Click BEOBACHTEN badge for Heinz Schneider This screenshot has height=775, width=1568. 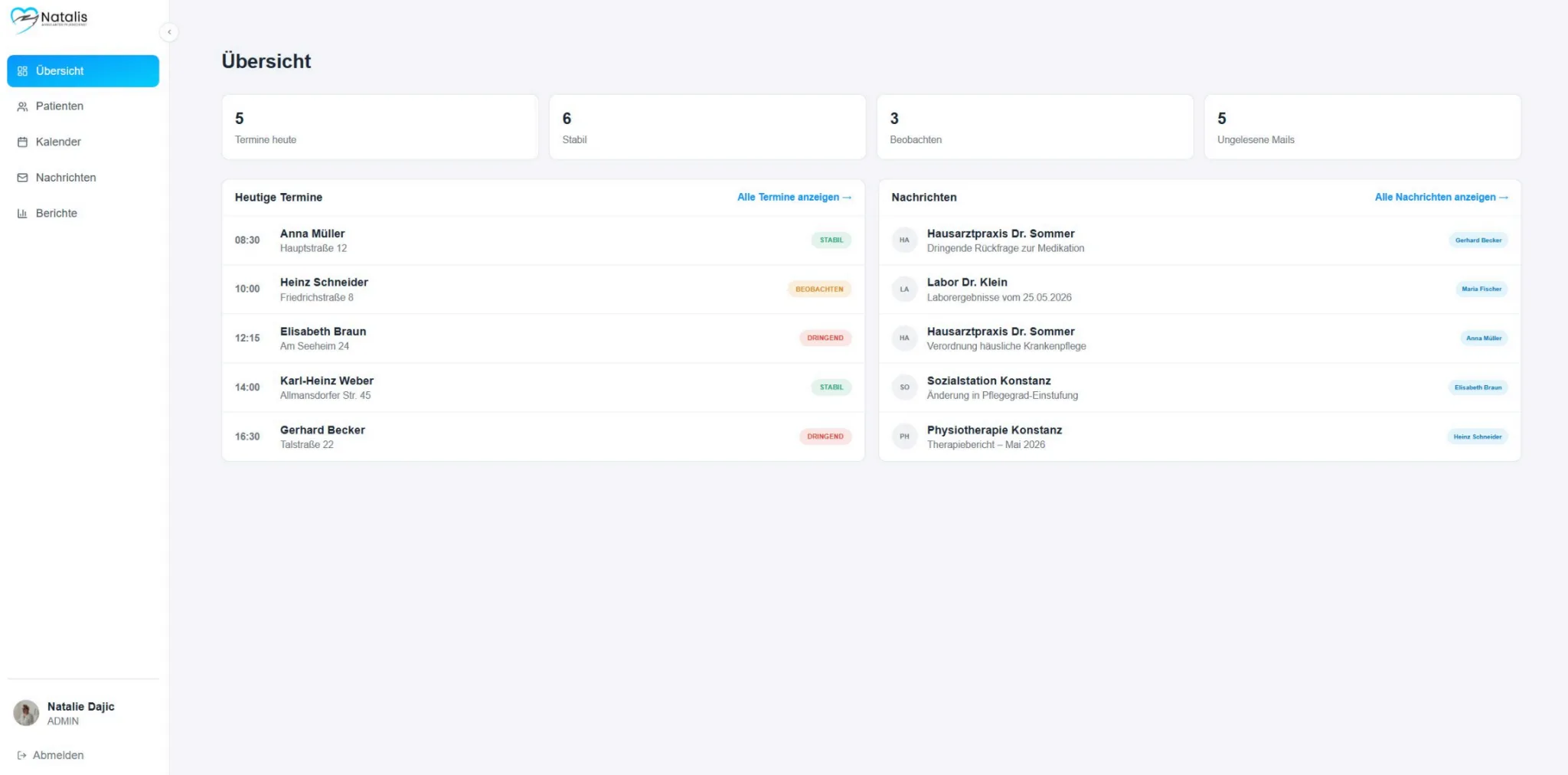[819, 289]
